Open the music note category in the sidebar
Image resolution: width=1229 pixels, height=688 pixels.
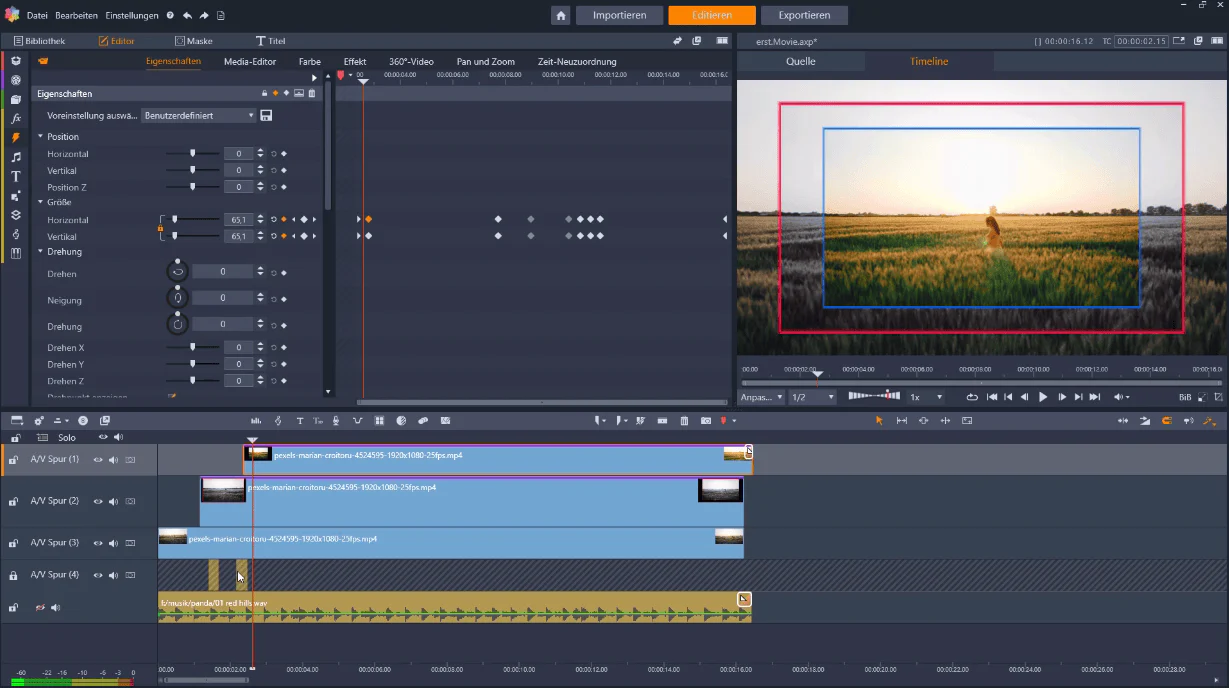16,157
